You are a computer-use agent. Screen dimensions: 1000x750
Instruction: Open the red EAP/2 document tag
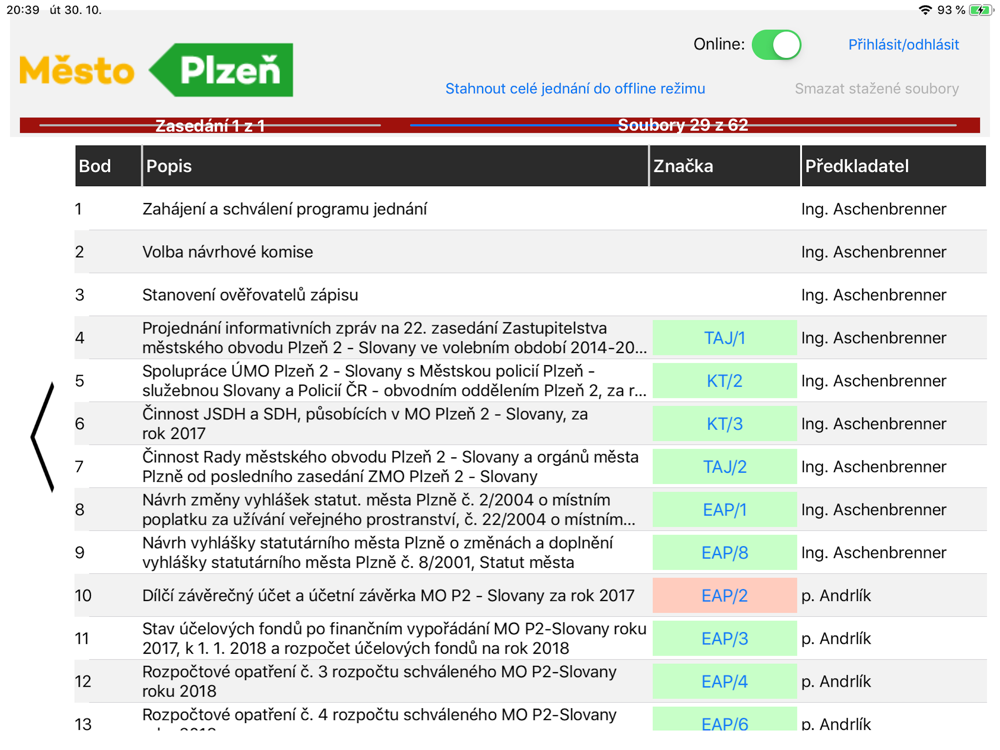click(x=724, y=596)
